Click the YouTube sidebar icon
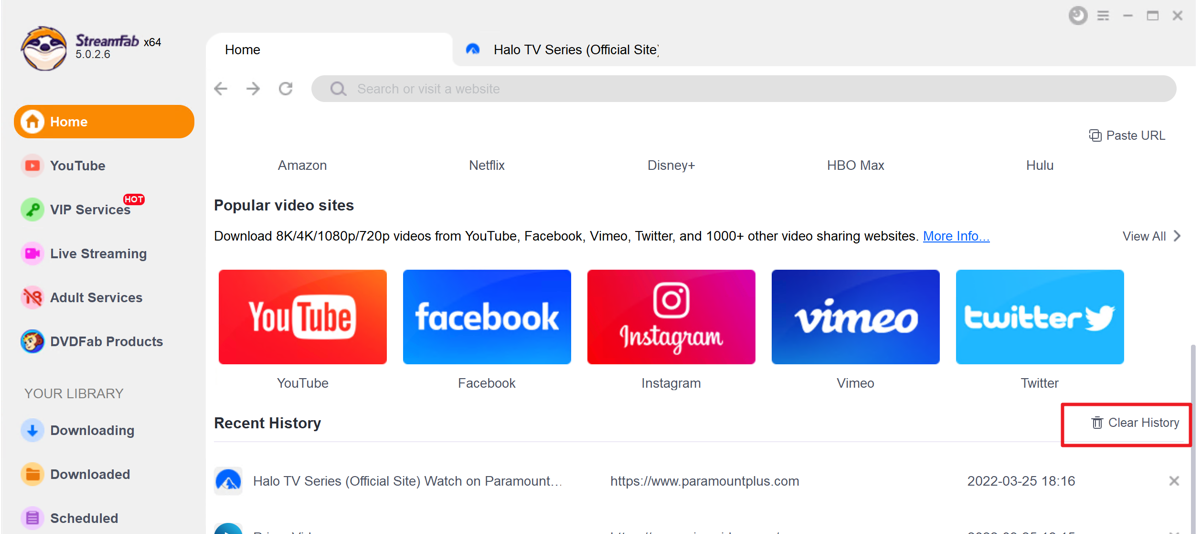Image resolution: width=1196 pixels, height=534 pixels. [32, 166]
